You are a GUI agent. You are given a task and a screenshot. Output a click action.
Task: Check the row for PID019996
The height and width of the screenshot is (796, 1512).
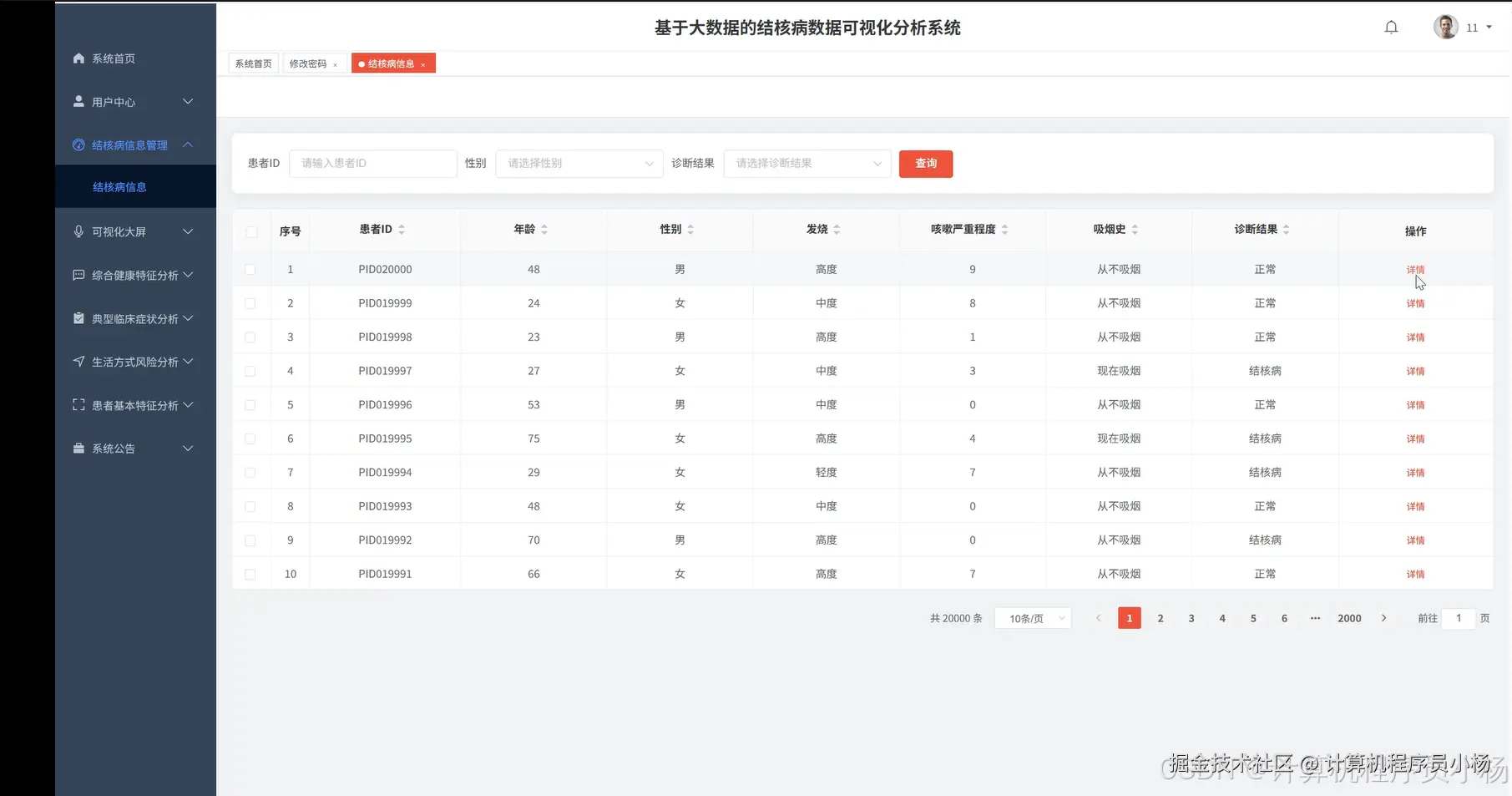[250, 405]
